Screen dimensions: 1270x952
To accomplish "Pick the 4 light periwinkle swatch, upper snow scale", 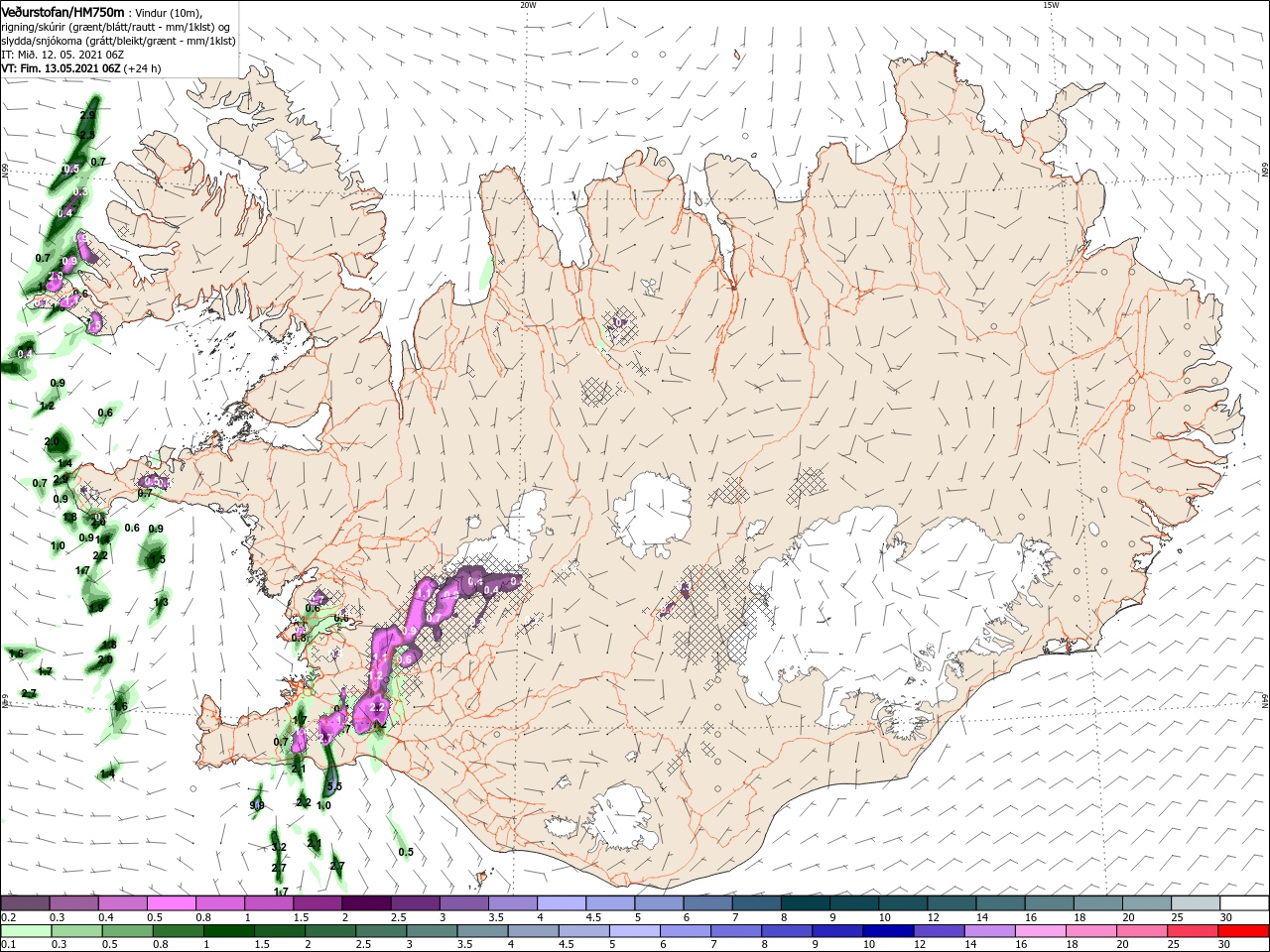I will (x=562, y=903).
